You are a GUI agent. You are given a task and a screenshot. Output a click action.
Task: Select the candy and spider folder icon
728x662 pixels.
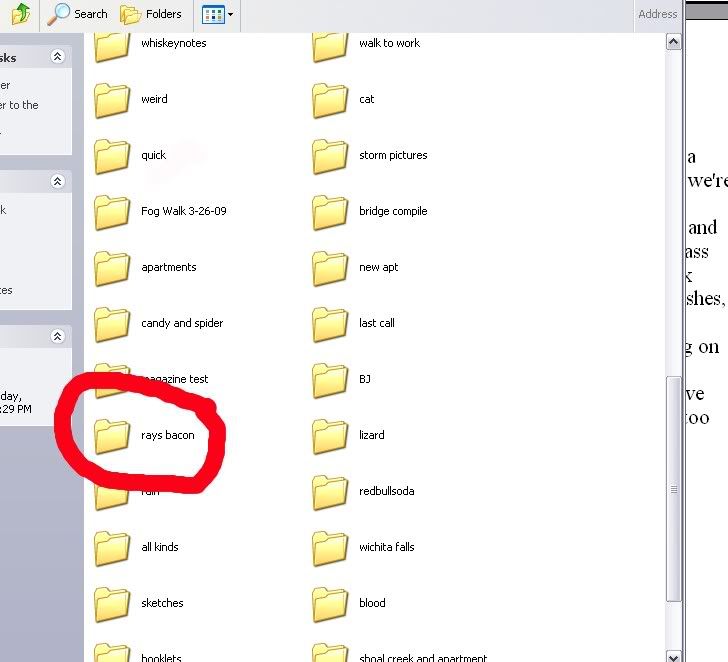(x=112, y=324)
